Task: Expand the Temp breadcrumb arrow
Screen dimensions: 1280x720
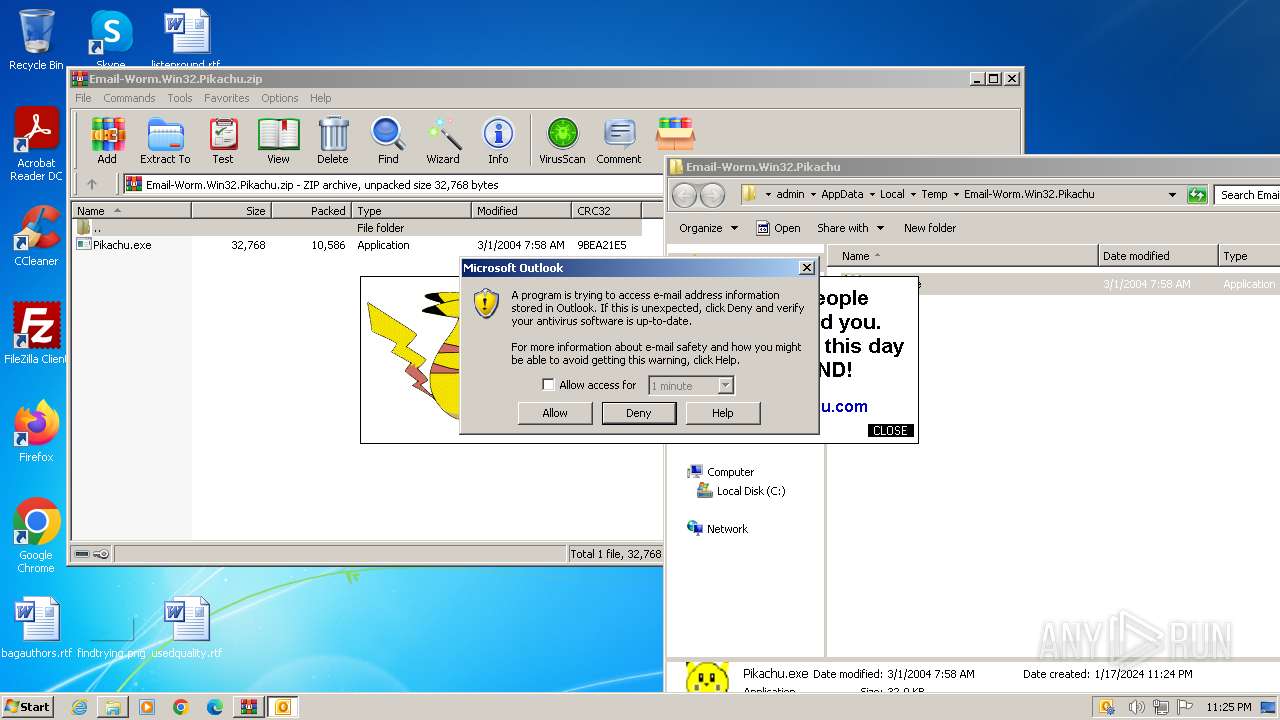Action: (x=955, y=195)
